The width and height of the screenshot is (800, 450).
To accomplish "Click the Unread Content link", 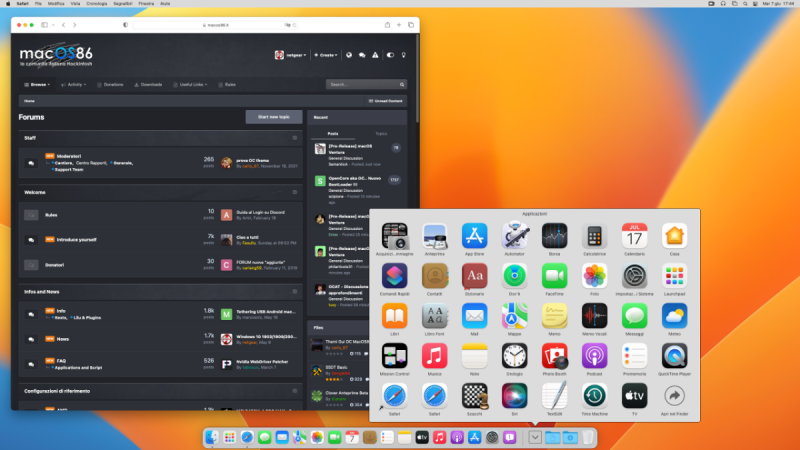I will (386, 101).
